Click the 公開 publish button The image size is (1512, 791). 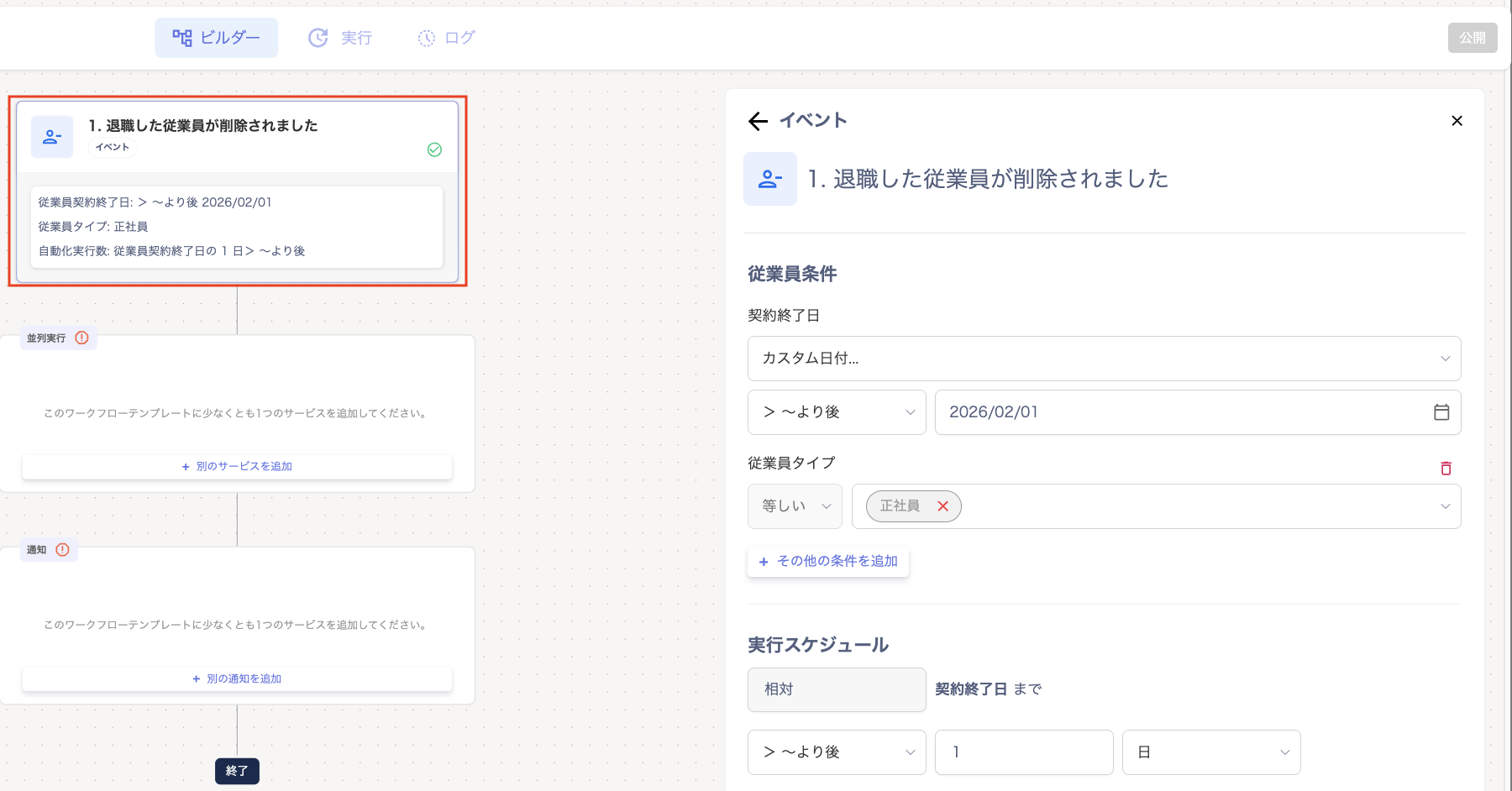(1473, 38)
